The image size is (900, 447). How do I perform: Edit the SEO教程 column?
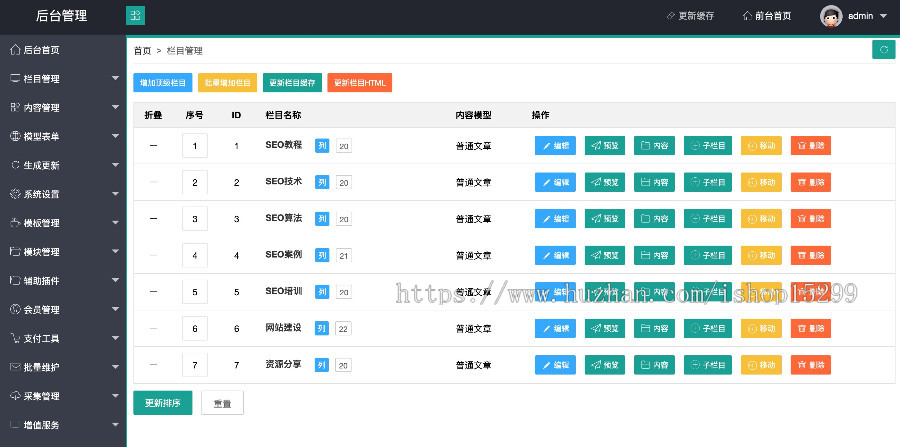pos(555,146)
